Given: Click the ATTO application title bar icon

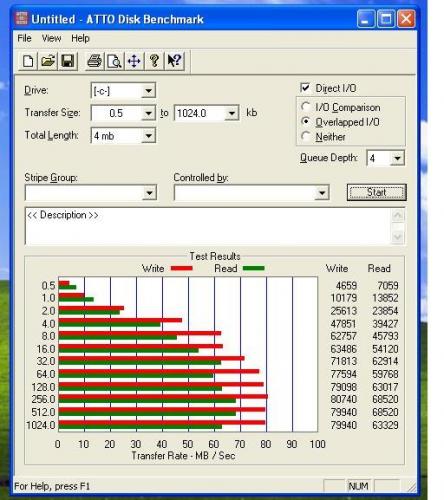Looking at the screenshot, I should click(x=22, y=19).
